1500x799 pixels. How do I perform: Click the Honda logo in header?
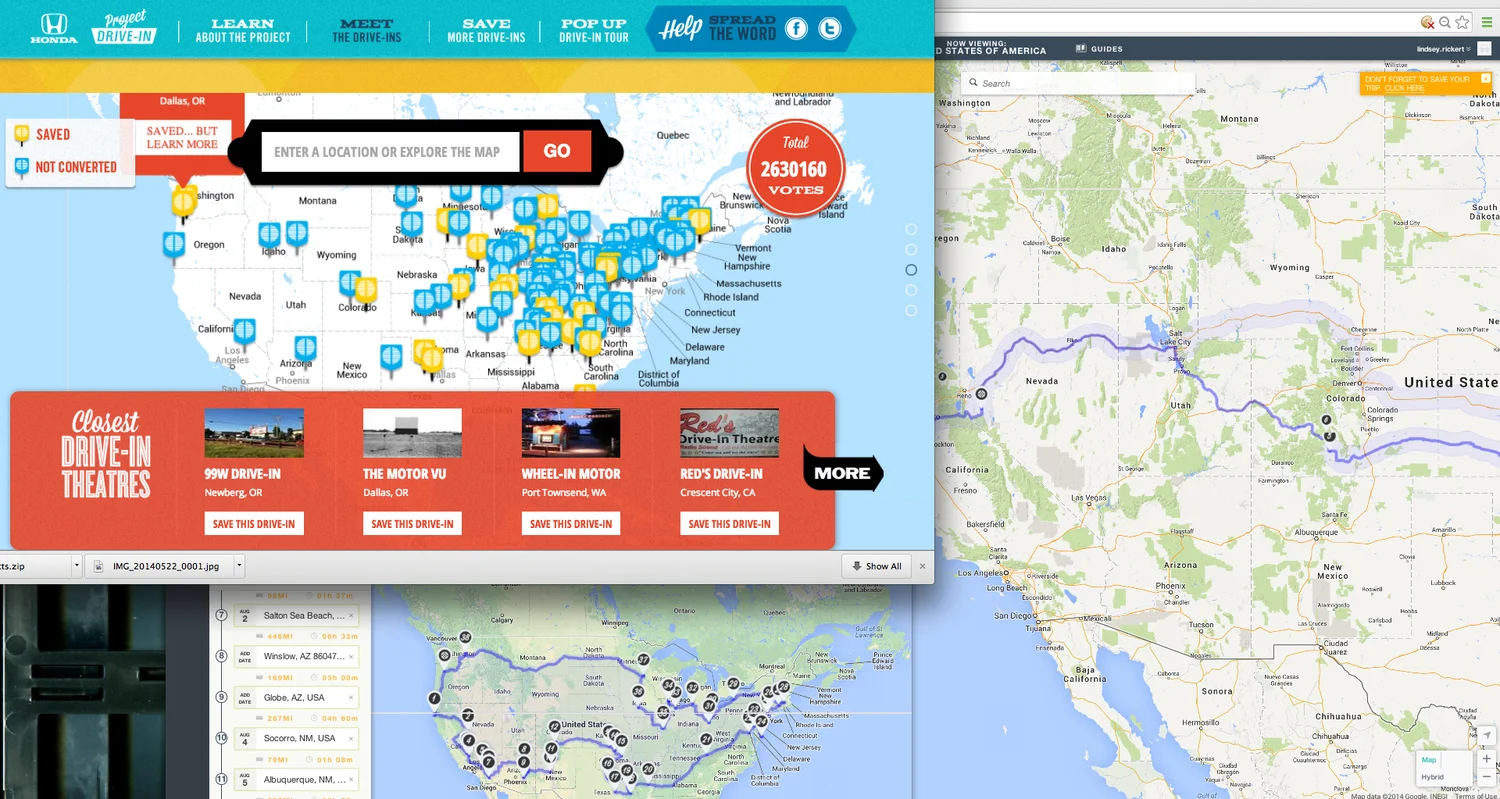click(54, 28)
